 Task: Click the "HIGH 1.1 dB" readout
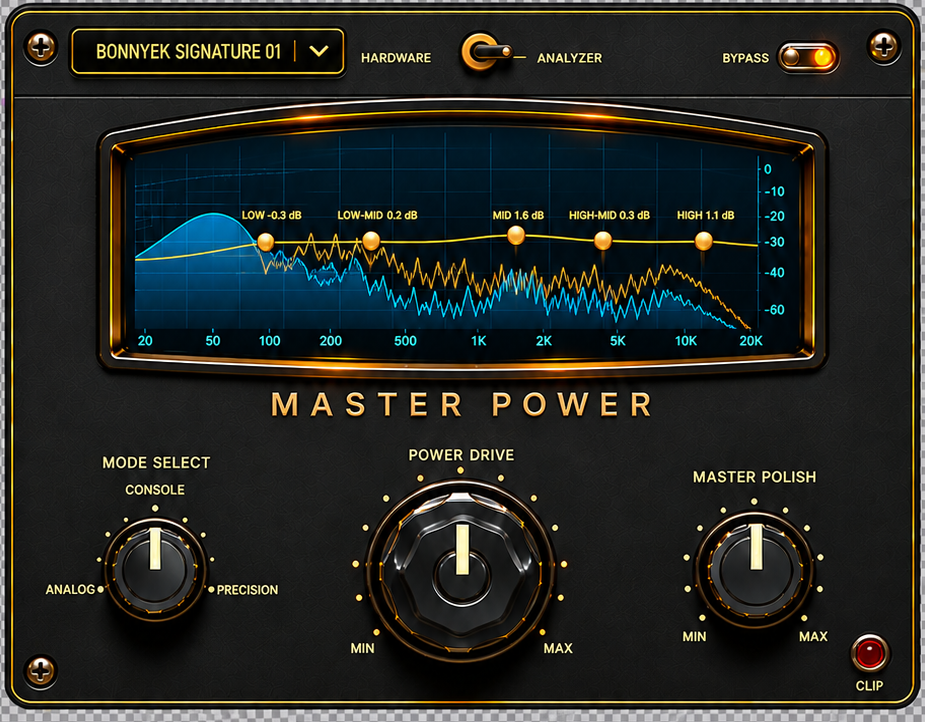pos(706,215)
